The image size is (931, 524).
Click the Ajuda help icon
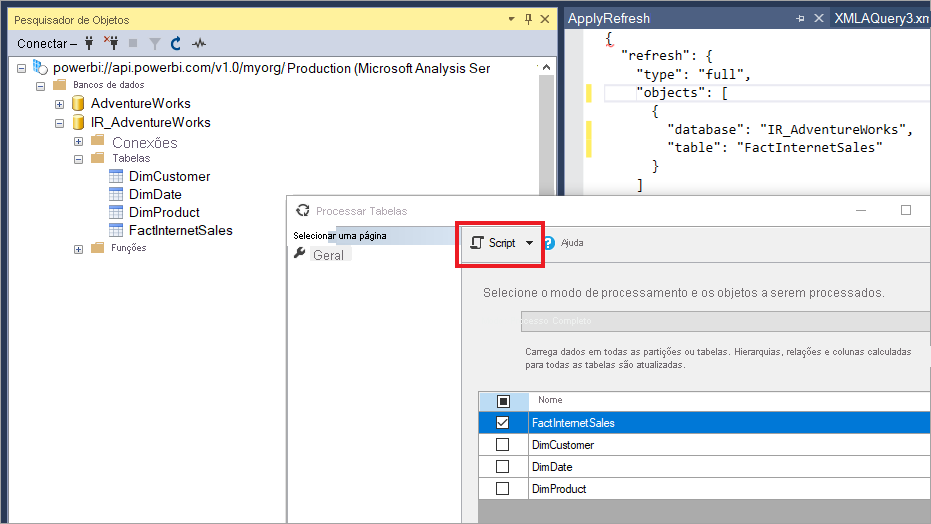point(549,243)
